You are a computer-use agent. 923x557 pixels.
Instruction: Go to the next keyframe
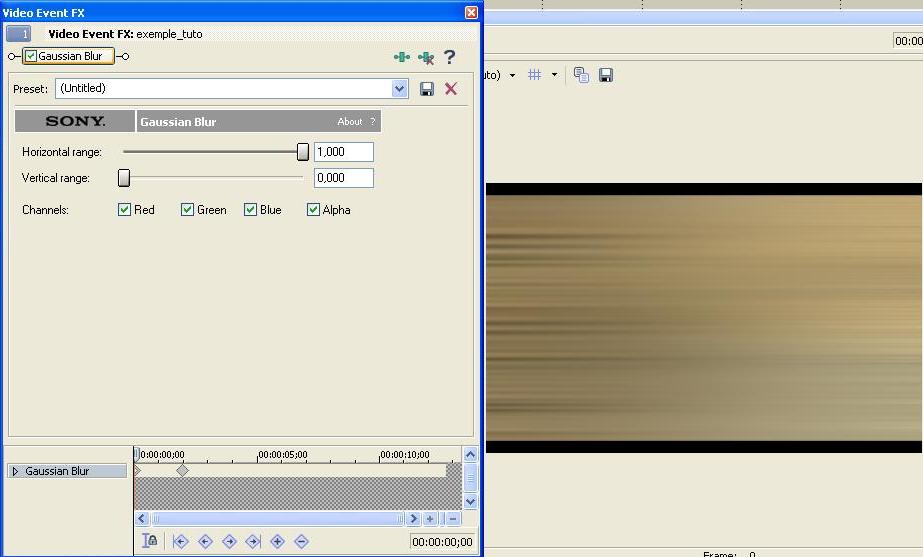click(229, 541)
